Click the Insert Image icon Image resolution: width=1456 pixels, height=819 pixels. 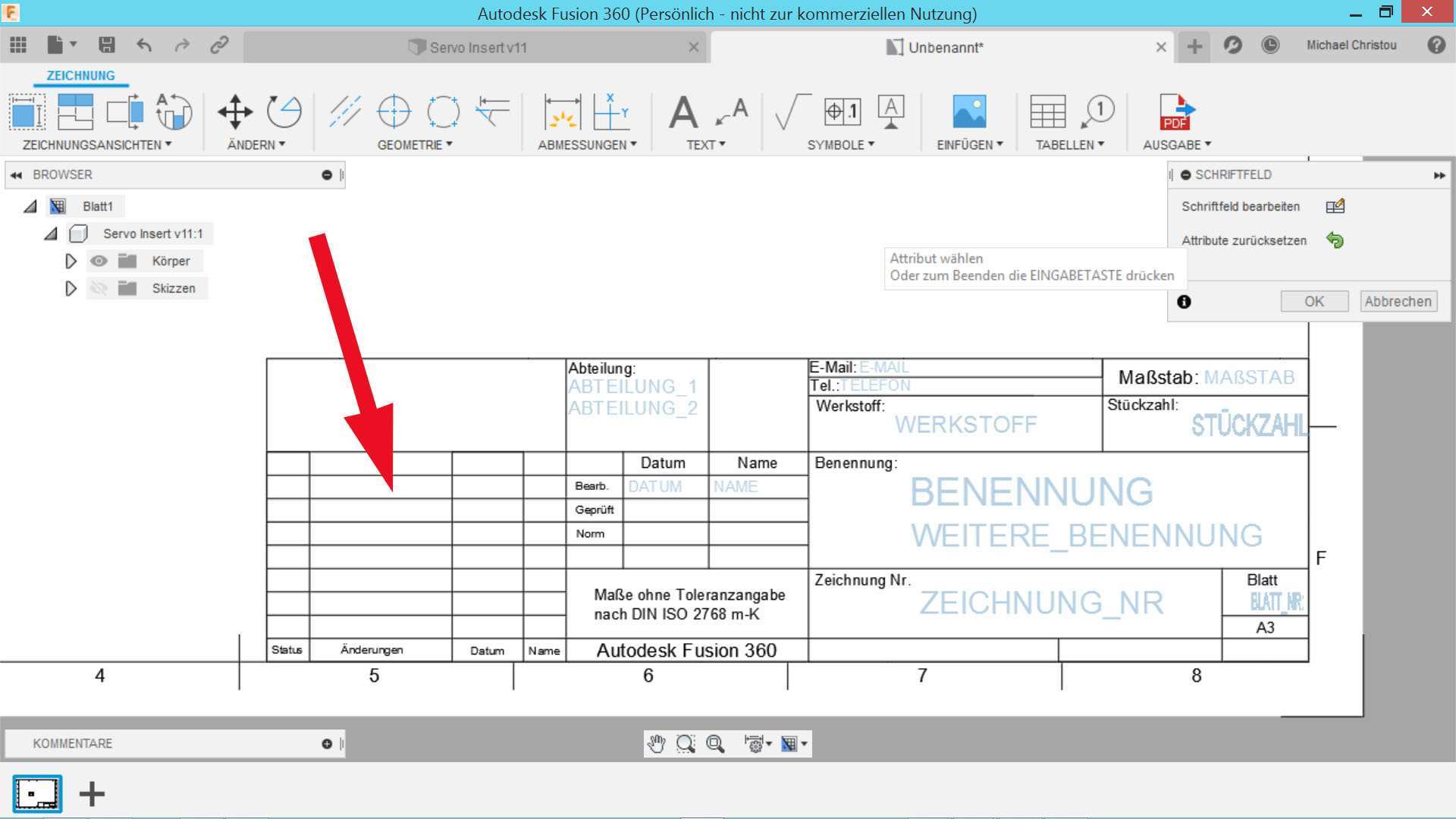pyautogui.click(x=968, y=112)
